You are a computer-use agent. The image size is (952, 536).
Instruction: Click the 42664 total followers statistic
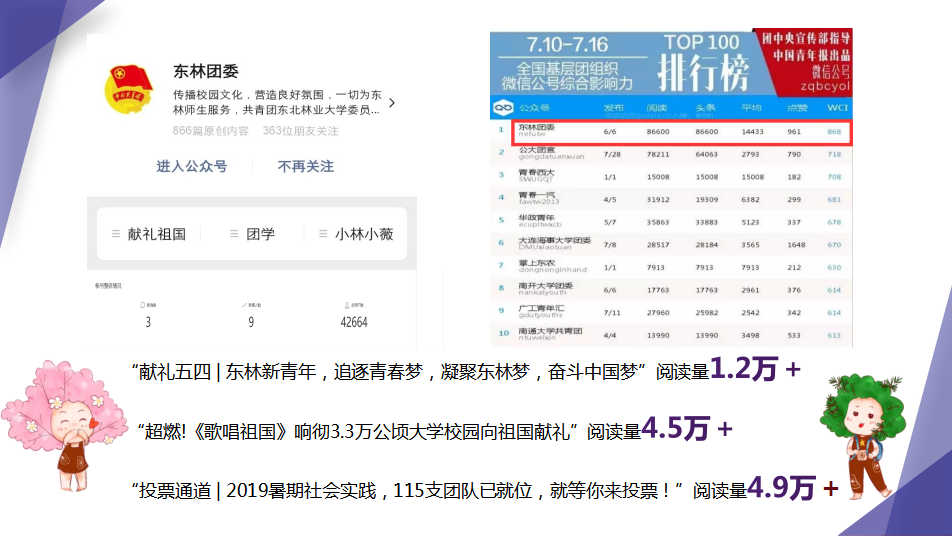click(354, 322)
